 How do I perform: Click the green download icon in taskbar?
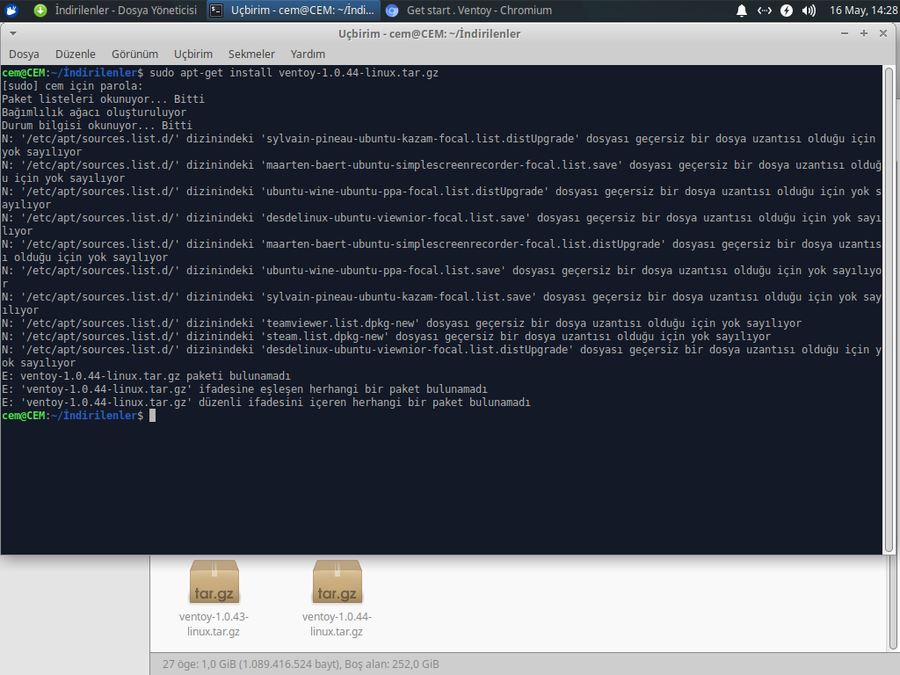pos(40,10)
